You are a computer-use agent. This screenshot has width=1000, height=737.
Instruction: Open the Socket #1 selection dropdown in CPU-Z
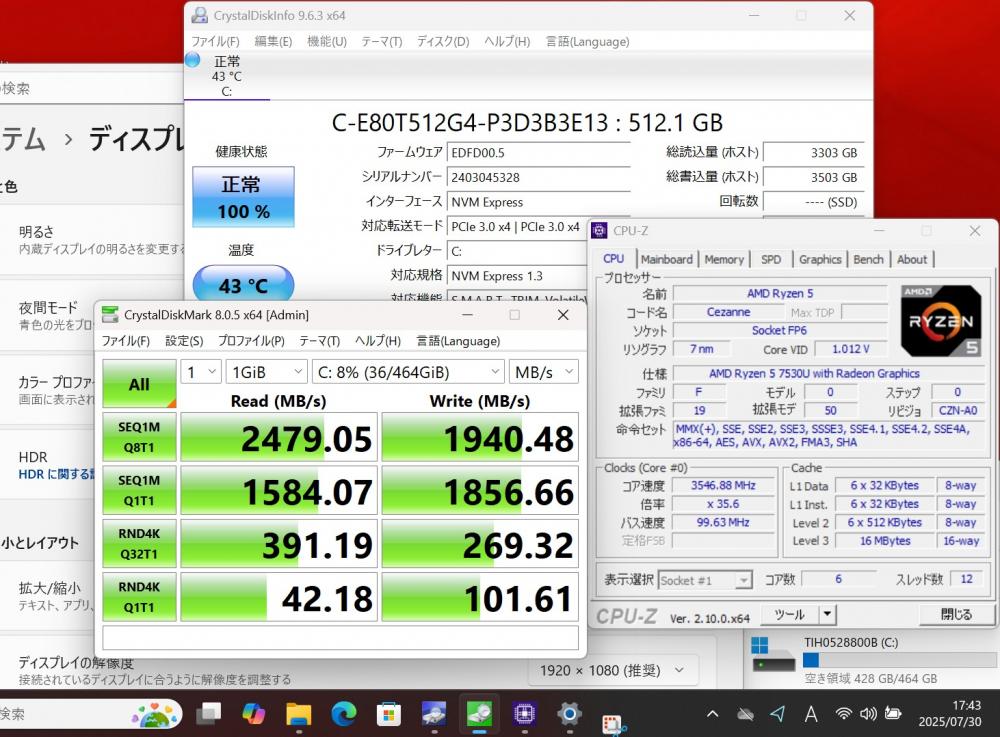pyautogui.click(x=705, y=580)
